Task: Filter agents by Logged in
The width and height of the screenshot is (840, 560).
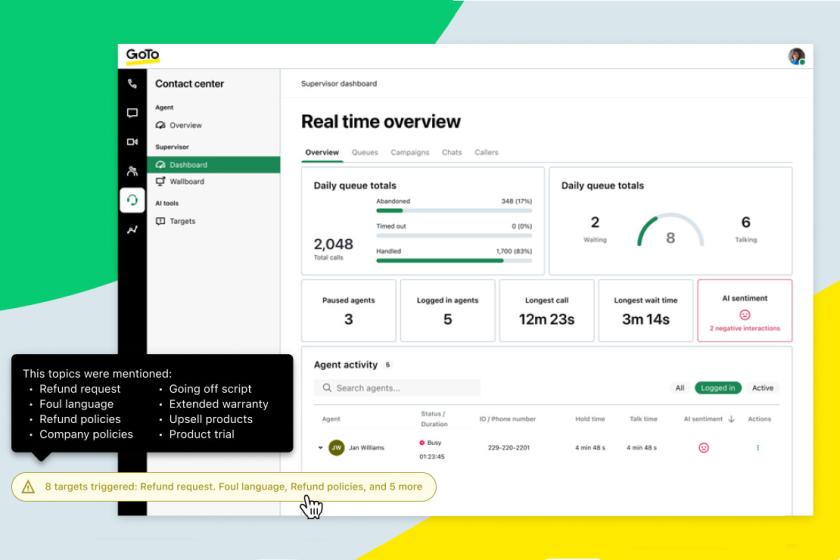Action: [718, 388]
